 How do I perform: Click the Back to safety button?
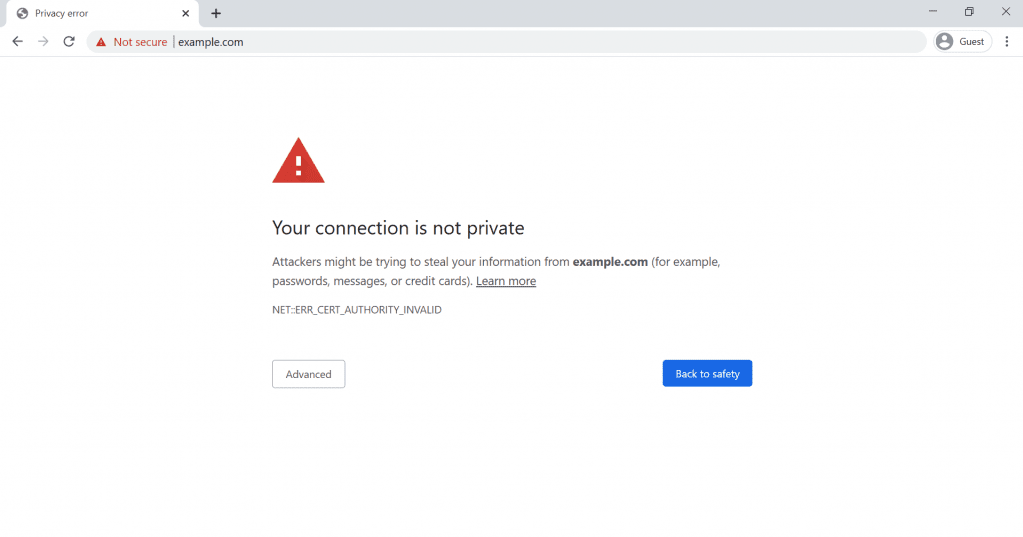707,373
